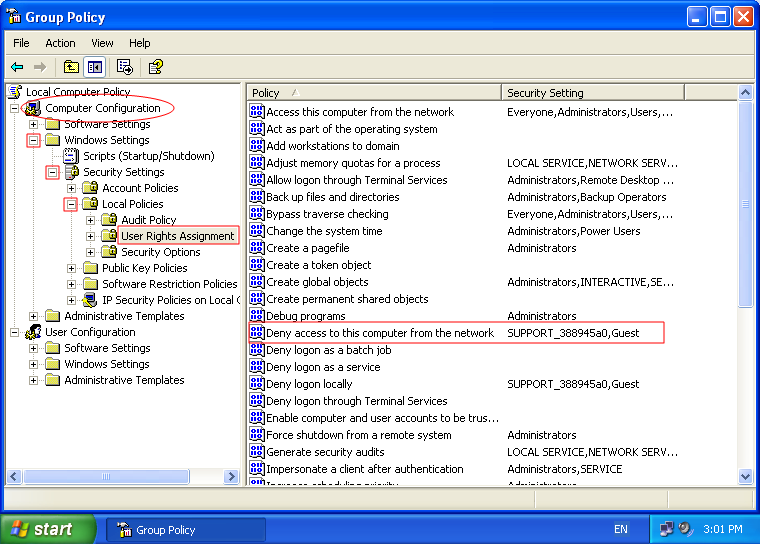Viewport: 760px width, 544px height.
Task: Click the Up one level folder icon
Action: (x=71, y=67)
